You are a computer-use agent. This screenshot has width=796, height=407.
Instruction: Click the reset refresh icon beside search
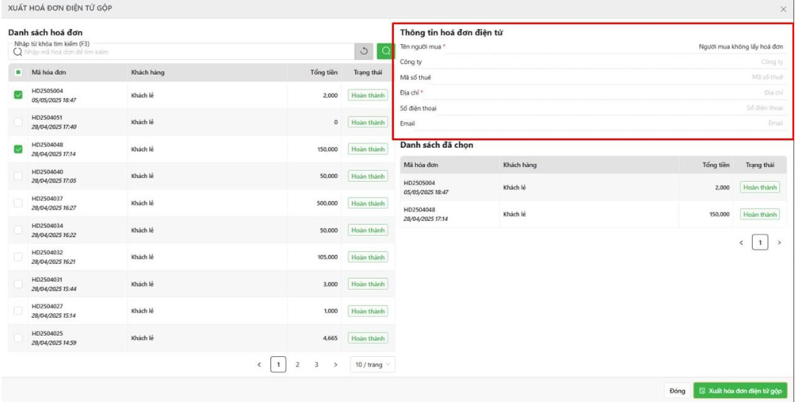point(363,51)
